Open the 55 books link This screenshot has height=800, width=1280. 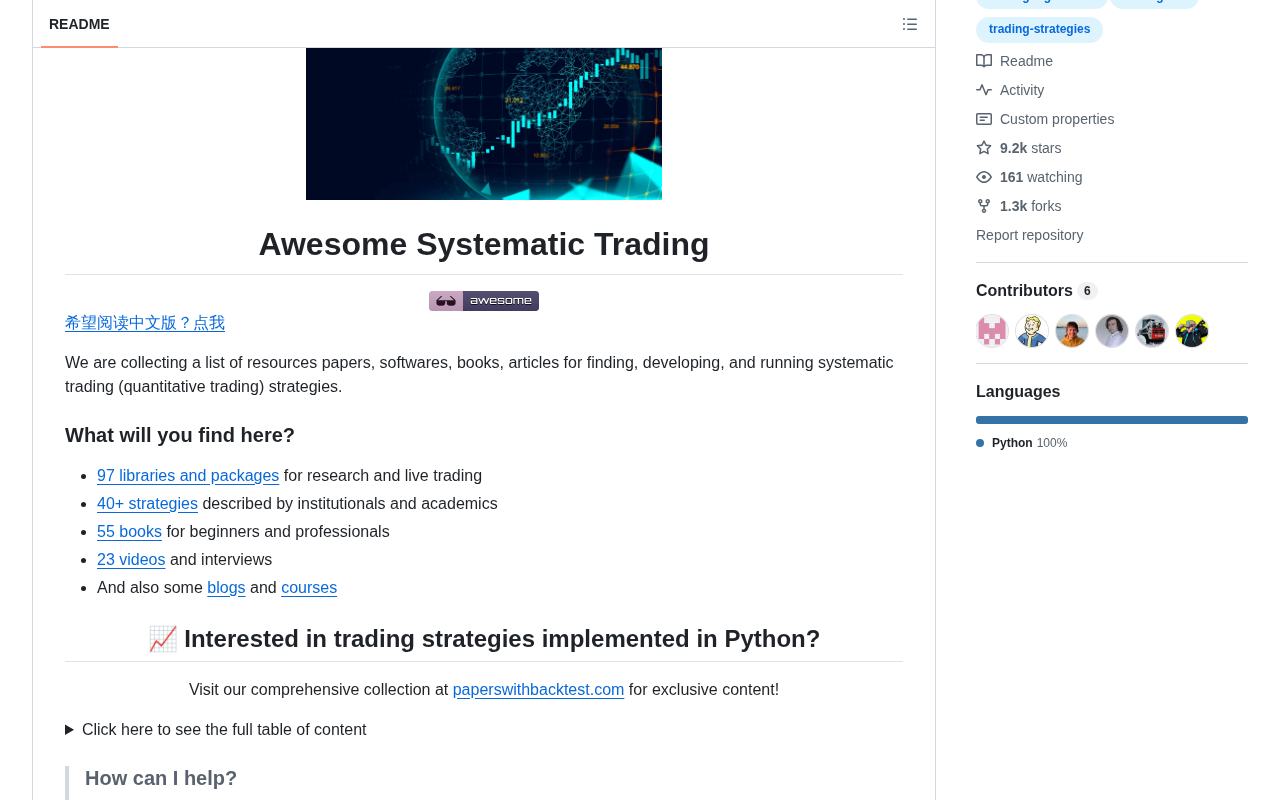(129, 532)
